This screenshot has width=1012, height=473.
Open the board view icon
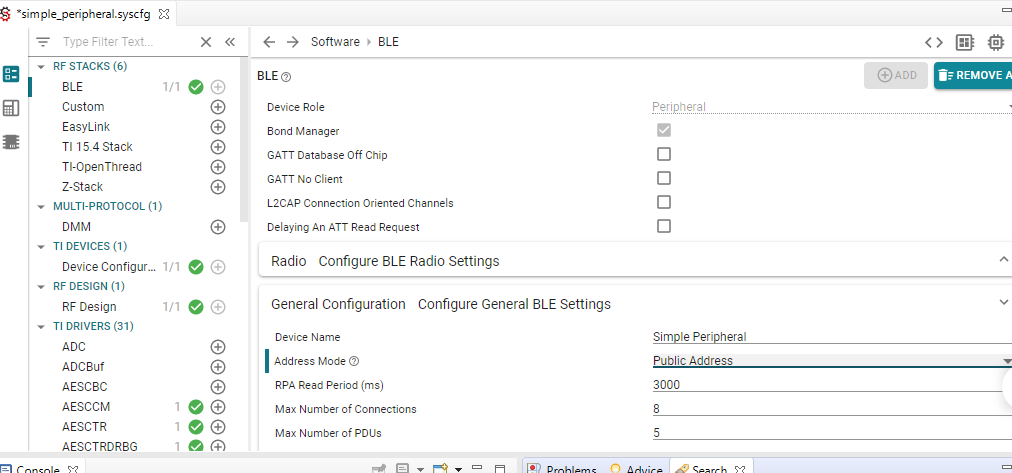[x=965, y=42]
